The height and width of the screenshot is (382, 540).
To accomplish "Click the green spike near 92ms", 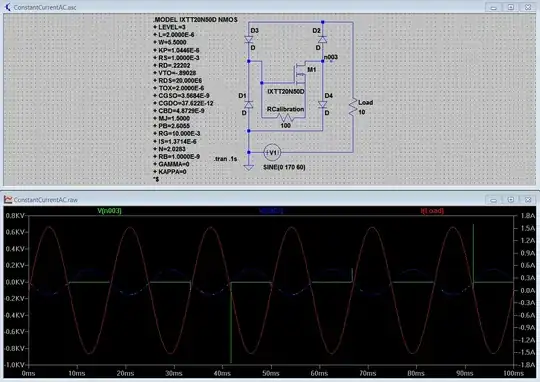I will coord(474,253).
